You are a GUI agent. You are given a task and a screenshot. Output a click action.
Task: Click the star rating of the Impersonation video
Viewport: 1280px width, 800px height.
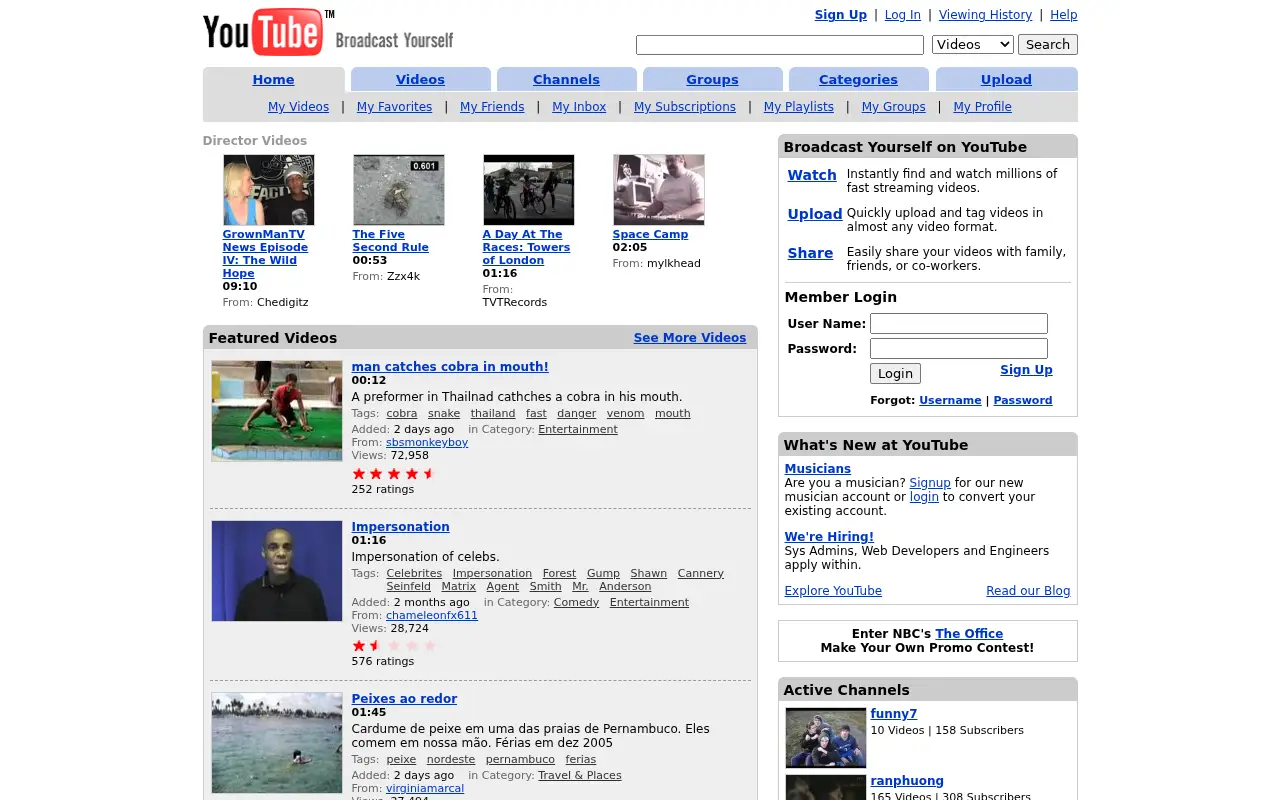(394, 646)
